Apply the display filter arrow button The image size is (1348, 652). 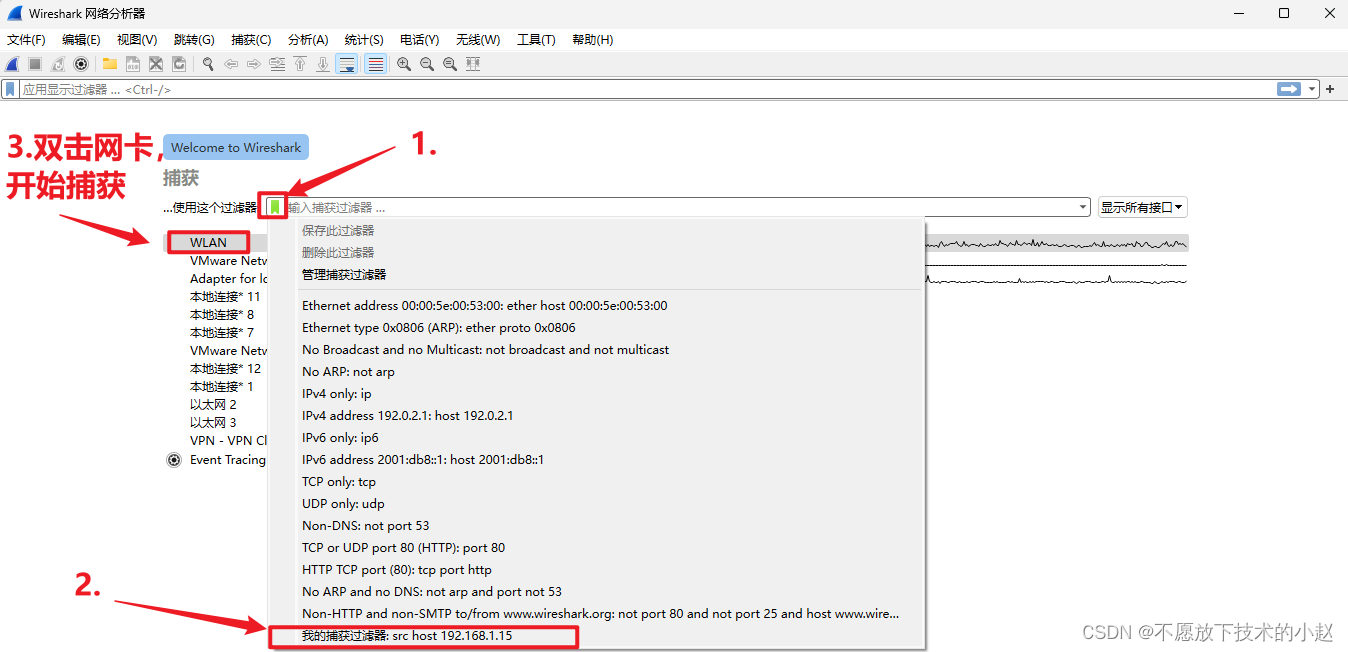[x=1289, y=89]
